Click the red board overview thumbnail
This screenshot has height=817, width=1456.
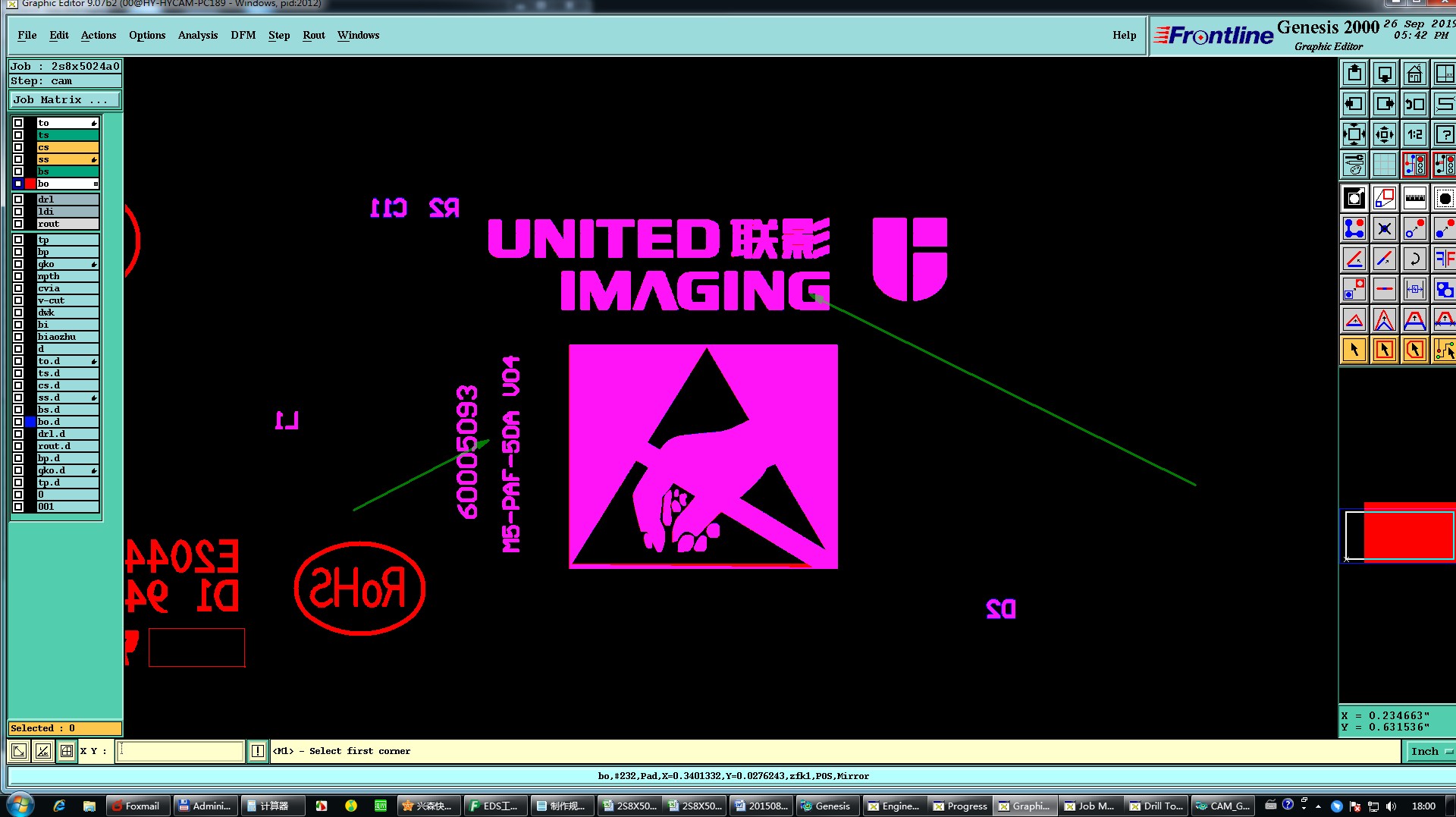coord(1408,533)
